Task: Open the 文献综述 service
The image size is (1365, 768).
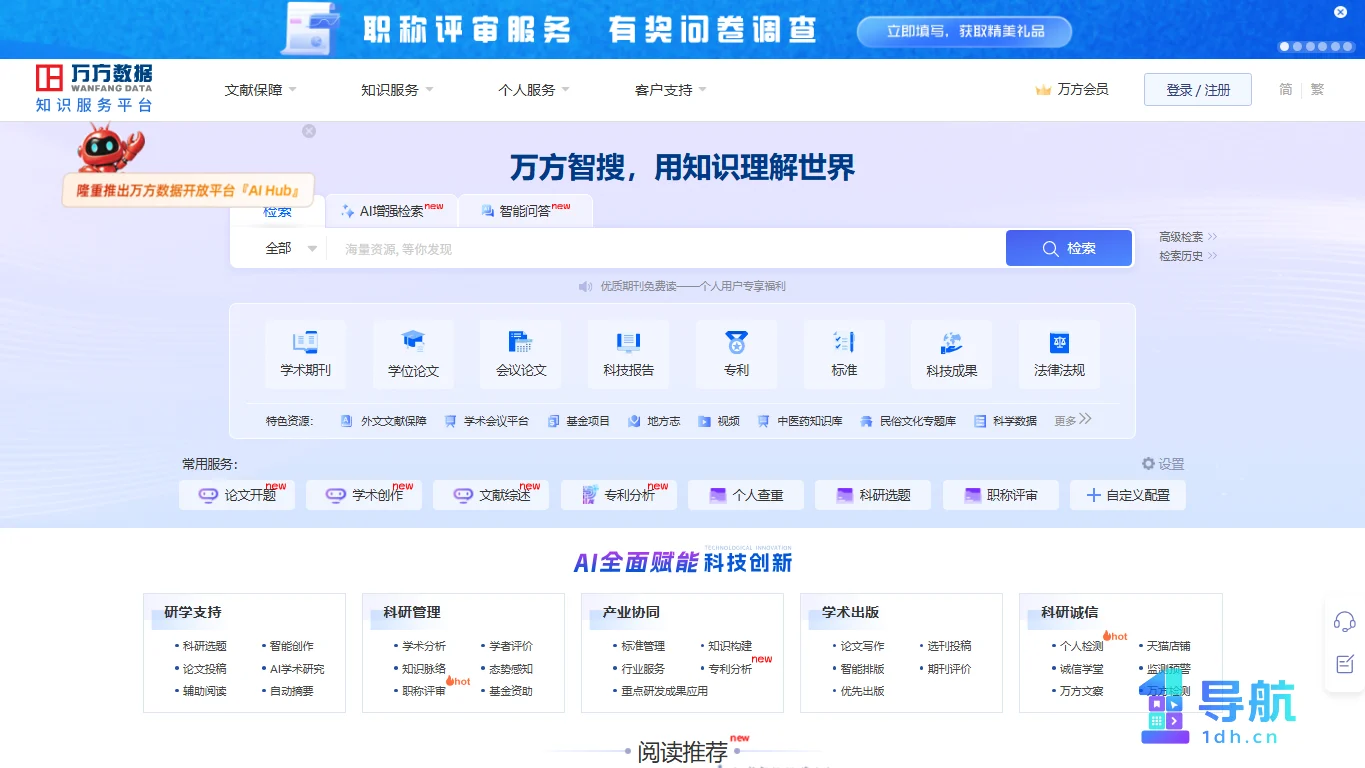Action: 491,495
